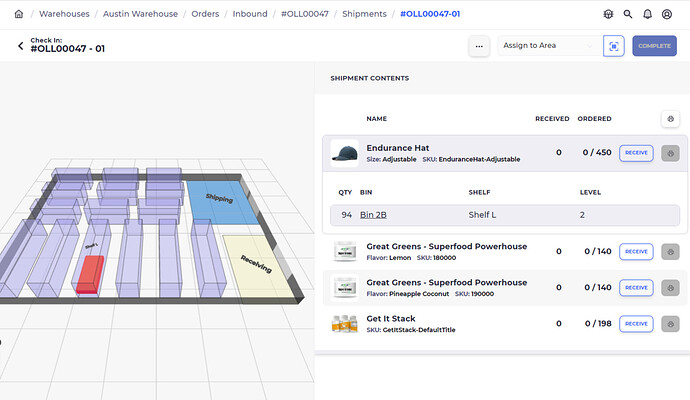Open the Endurance Hat thumbnail image
The height and width of the screenshot is (400, 690).
(345, 153)
